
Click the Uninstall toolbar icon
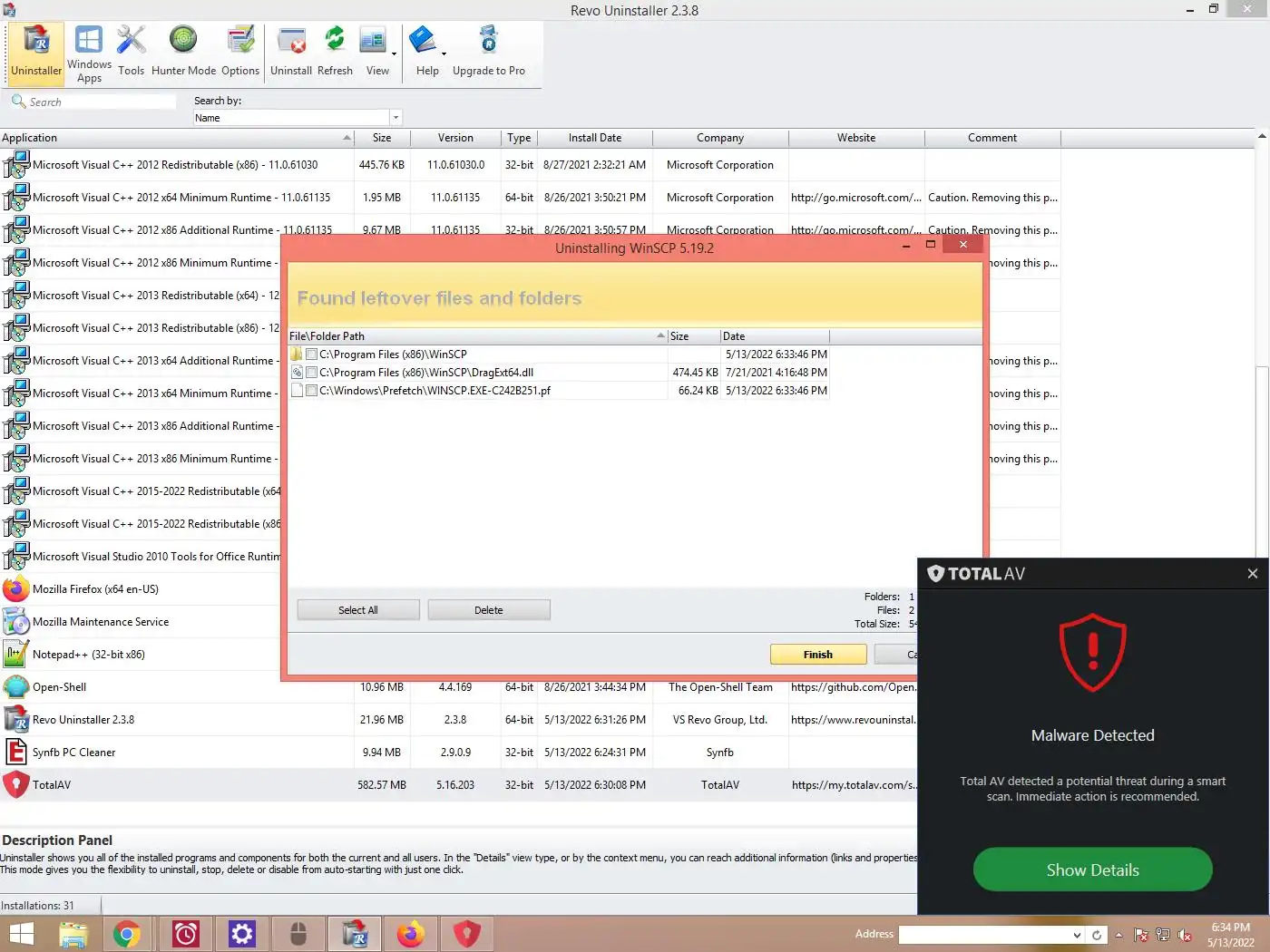click(291, 53)
